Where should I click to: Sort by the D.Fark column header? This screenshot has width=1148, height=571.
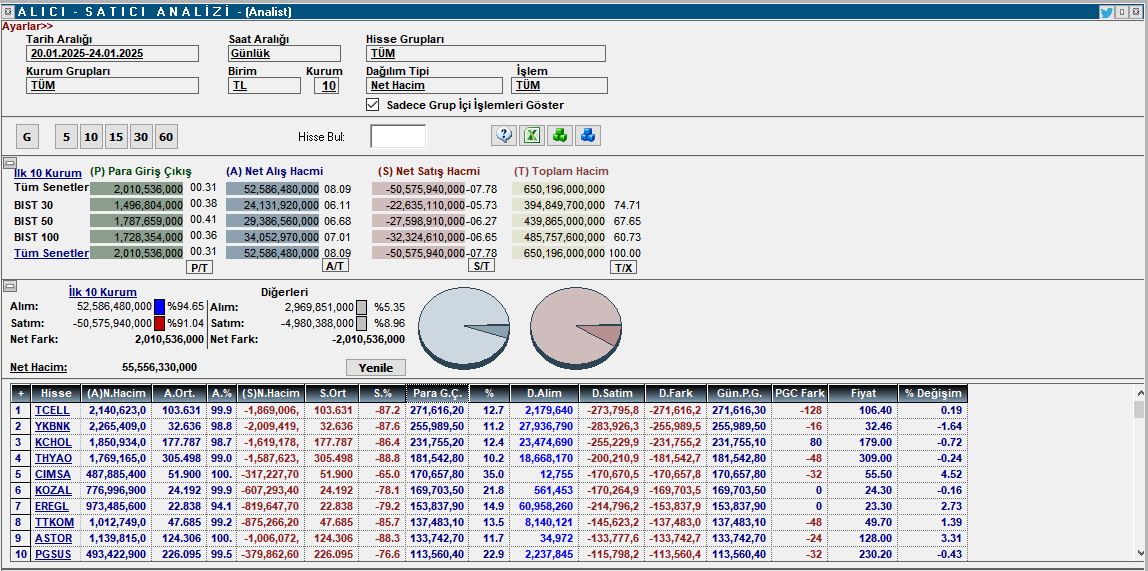pos(676,393)
